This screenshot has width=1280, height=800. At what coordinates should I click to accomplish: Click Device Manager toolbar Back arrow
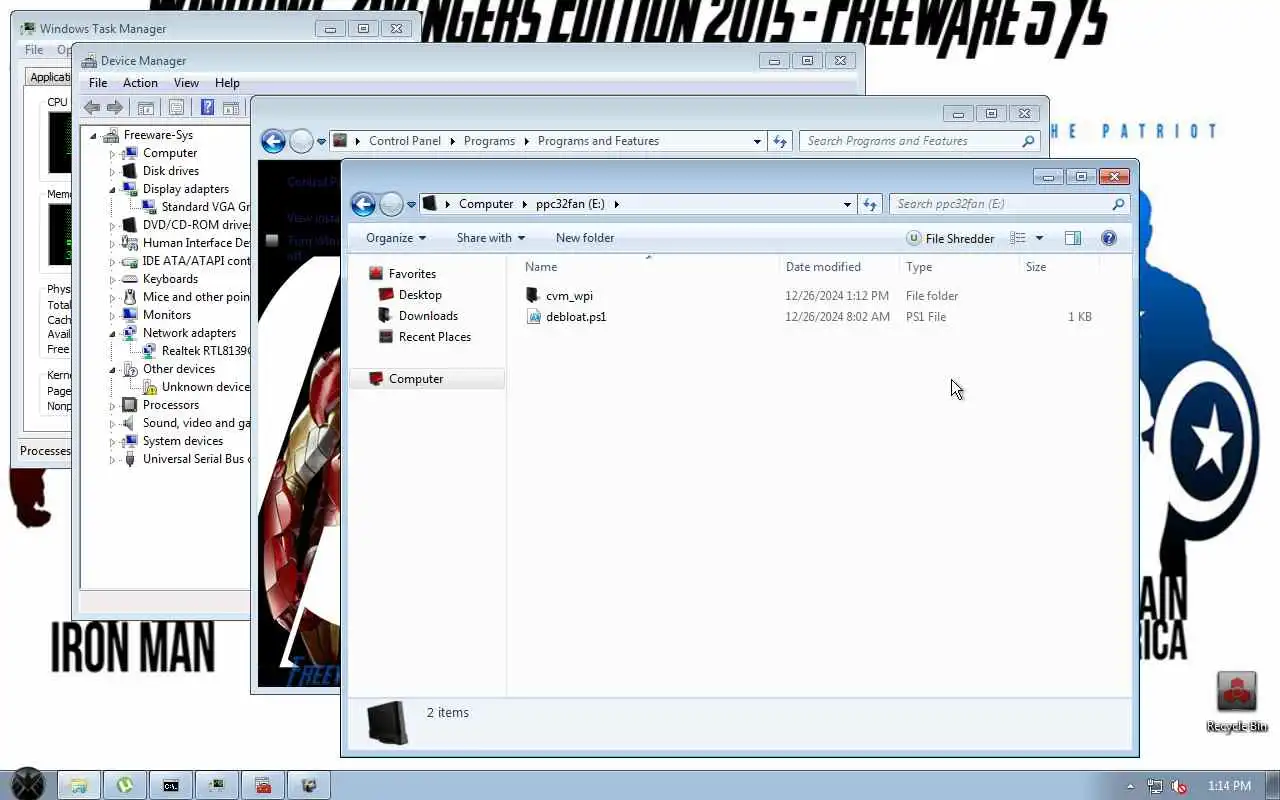click(x=92, y=107)
